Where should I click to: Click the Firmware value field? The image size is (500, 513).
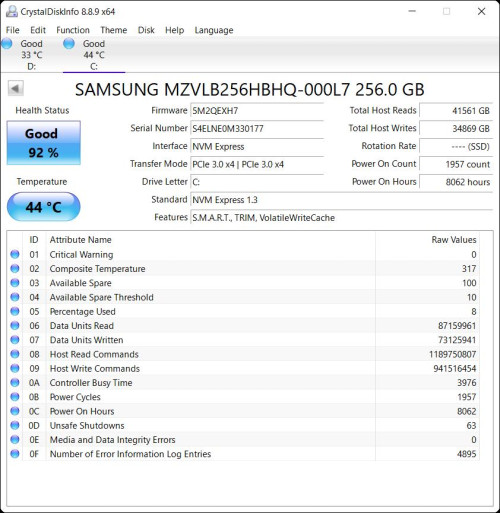coord(257,111)
